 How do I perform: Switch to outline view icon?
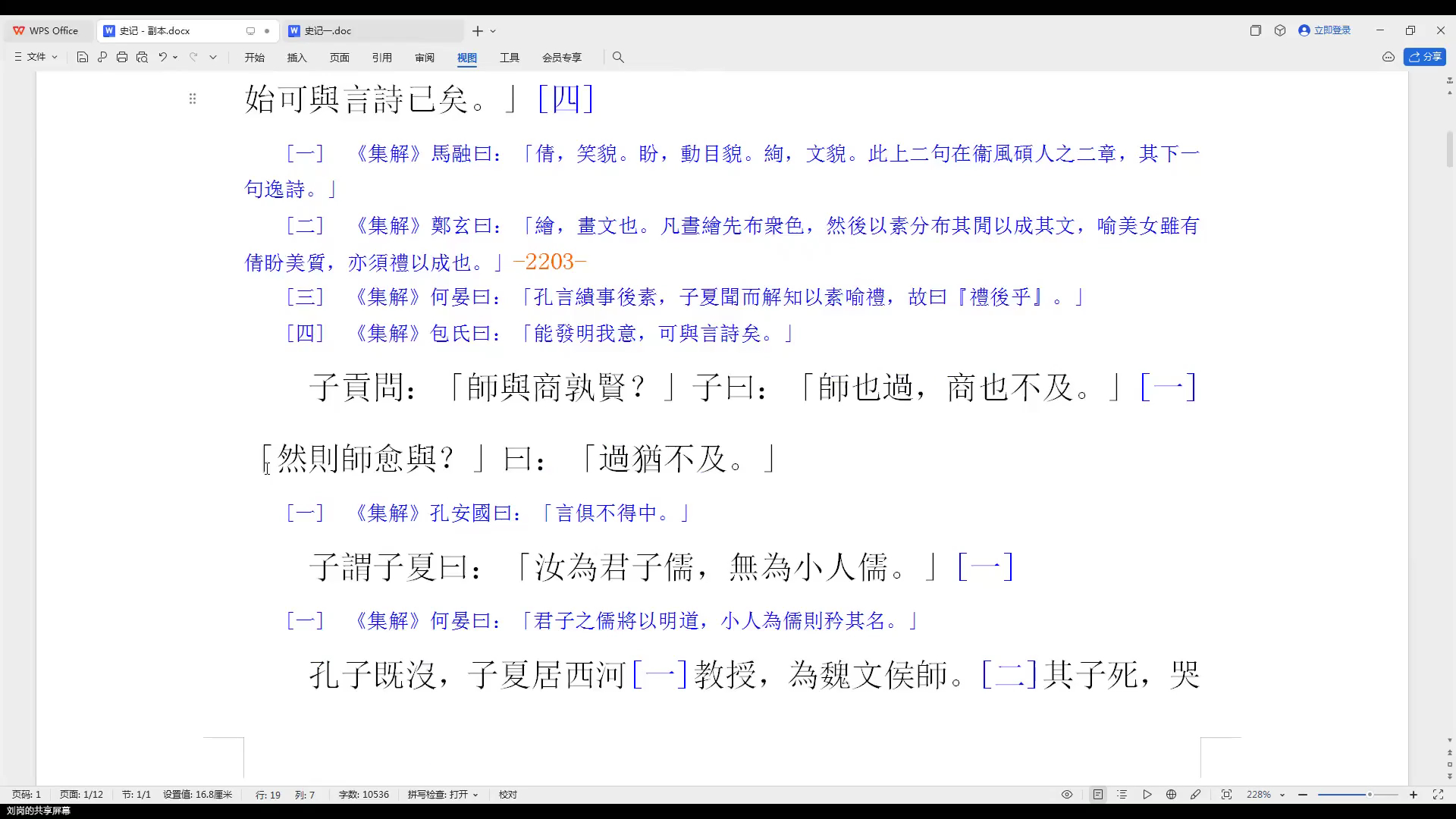(x=1122, y=795)
